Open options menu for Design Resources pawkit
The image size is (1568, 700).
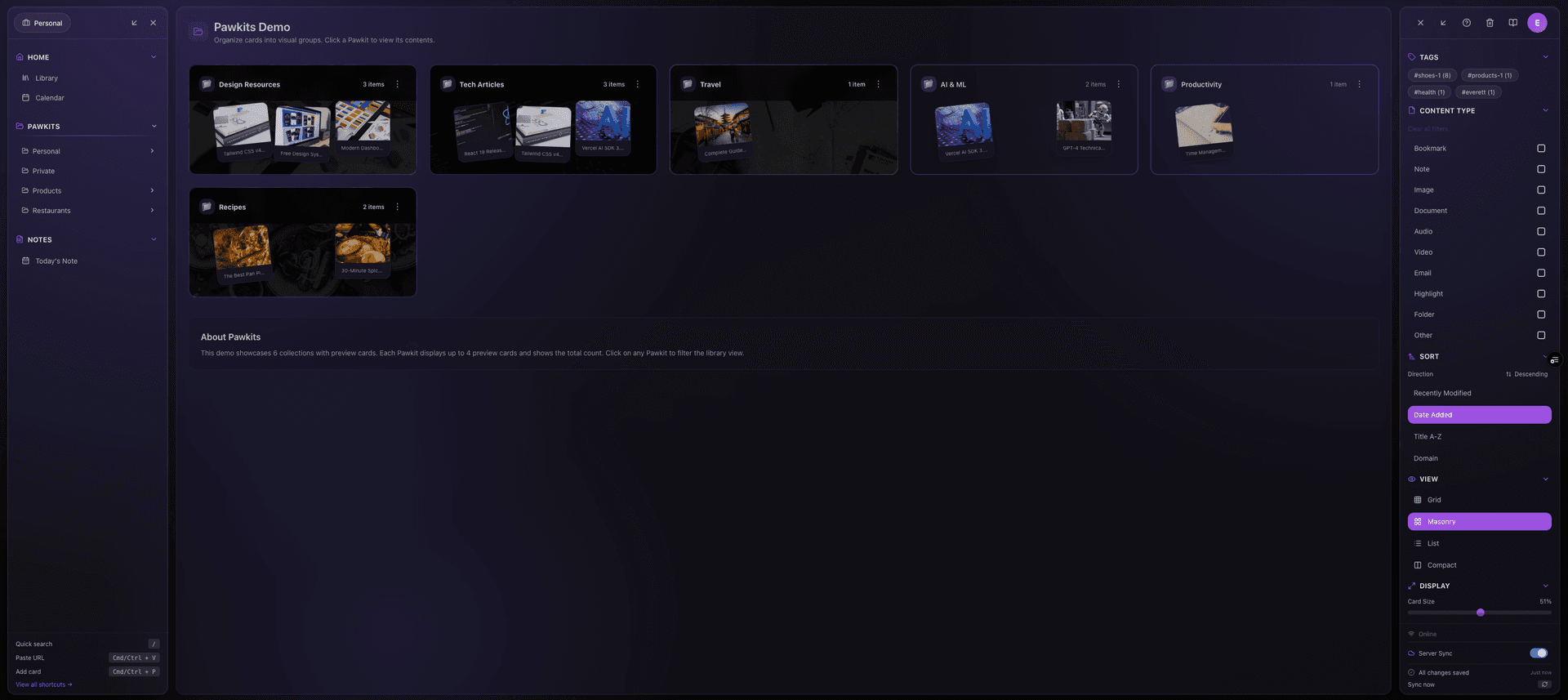[x=398, y=85]
